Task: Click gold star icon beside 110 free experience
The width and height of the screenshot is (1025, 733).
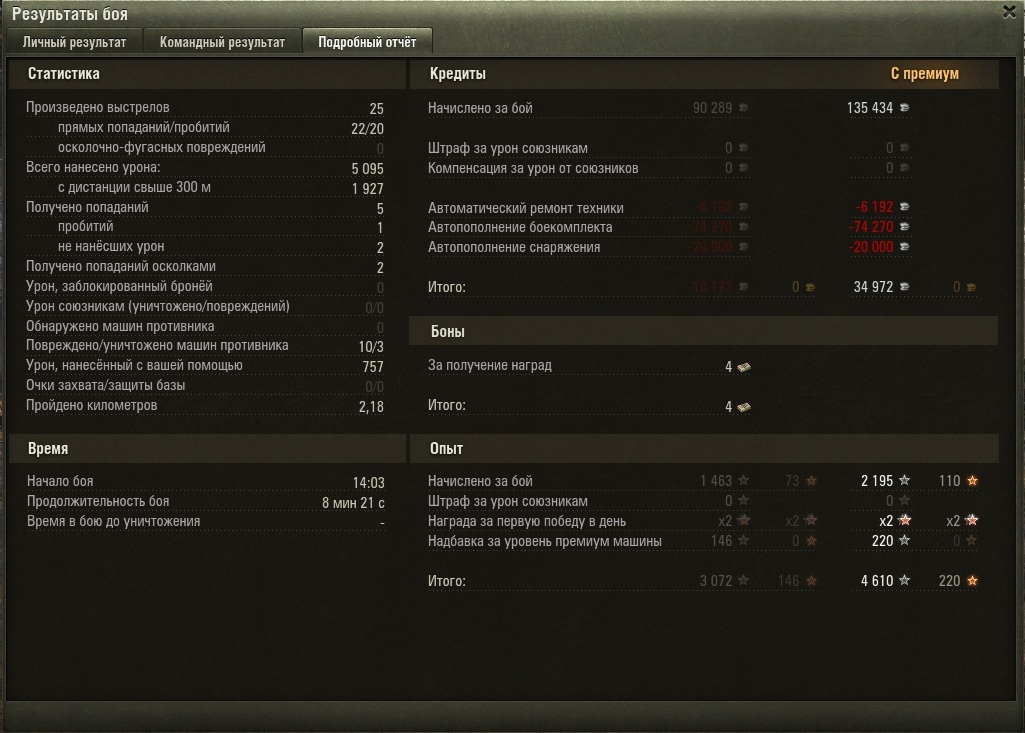Action: tap(973, 481)
